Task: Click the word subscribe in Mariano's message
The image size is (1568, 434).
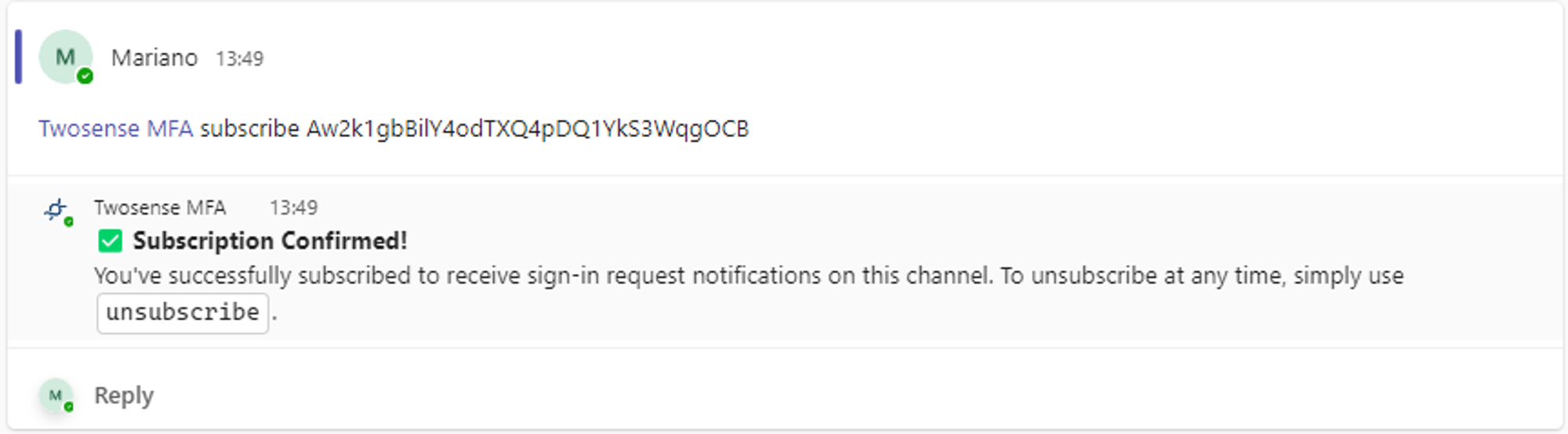Action: tap(249, 128)
